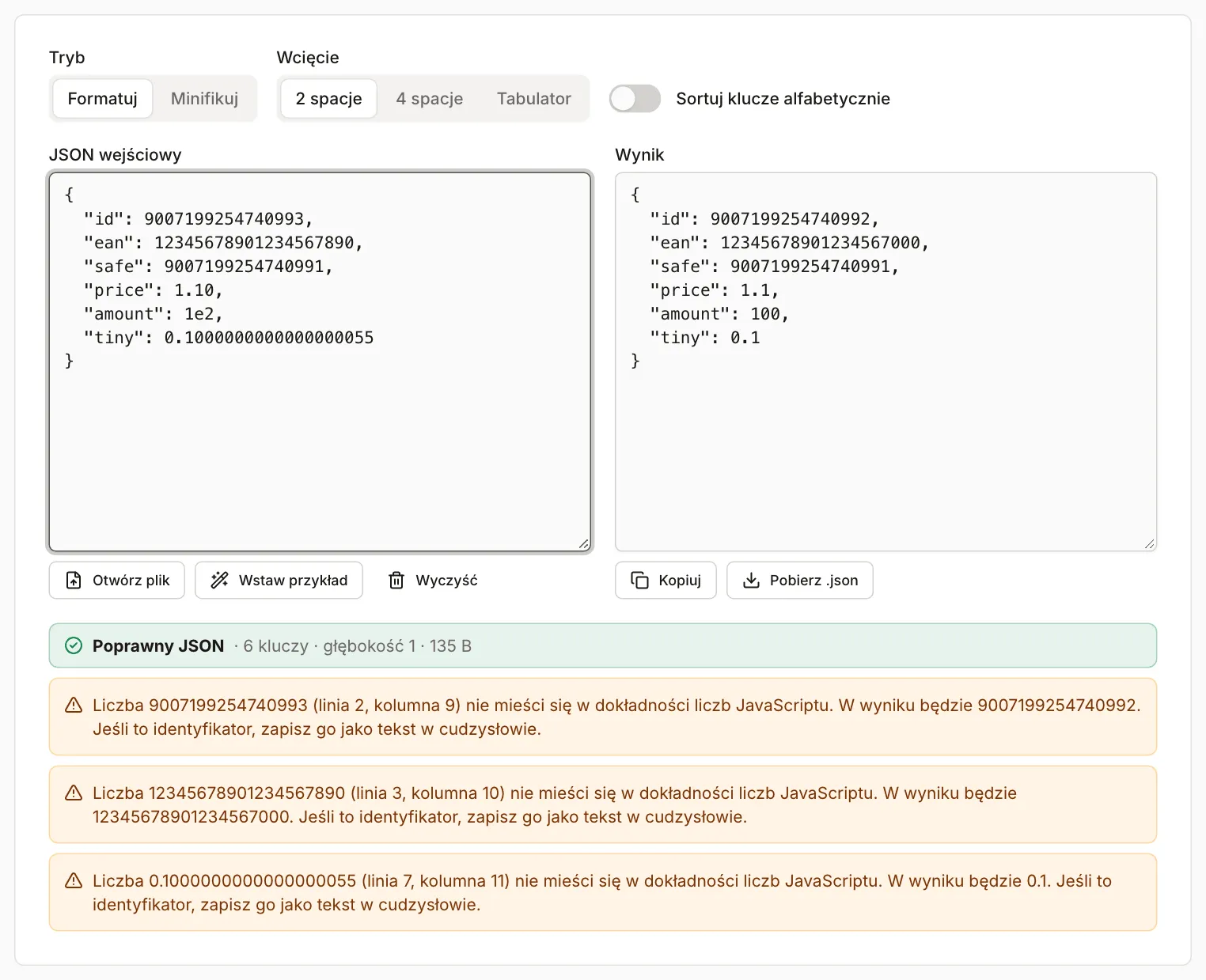This screenshot has height=980, width=1206.
Task: Click the file icon in Otwórz plik
Action: 74,581
